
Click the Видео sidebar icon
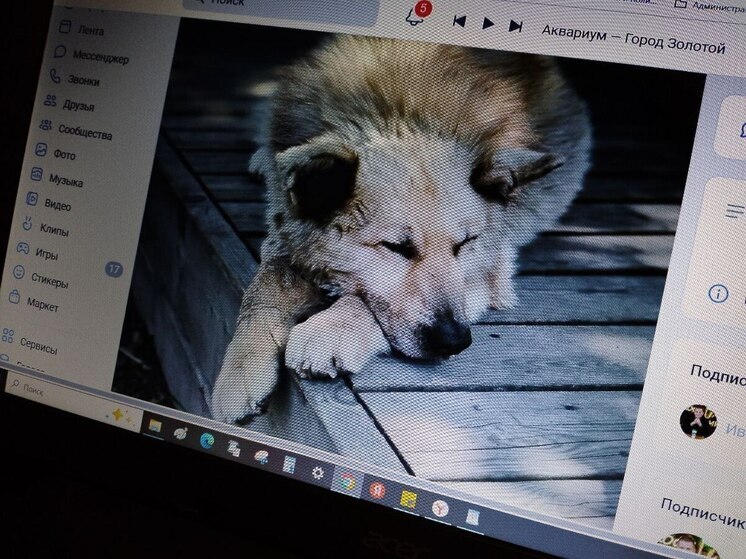[30, 199]
